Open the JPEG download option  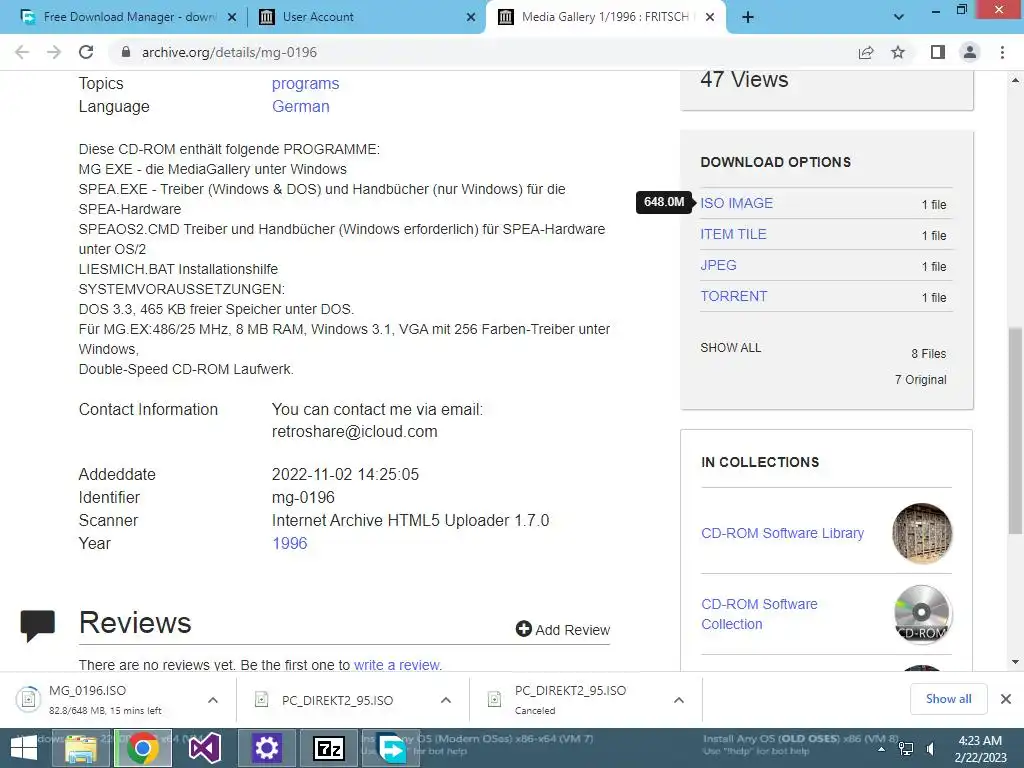click(718, 265)
